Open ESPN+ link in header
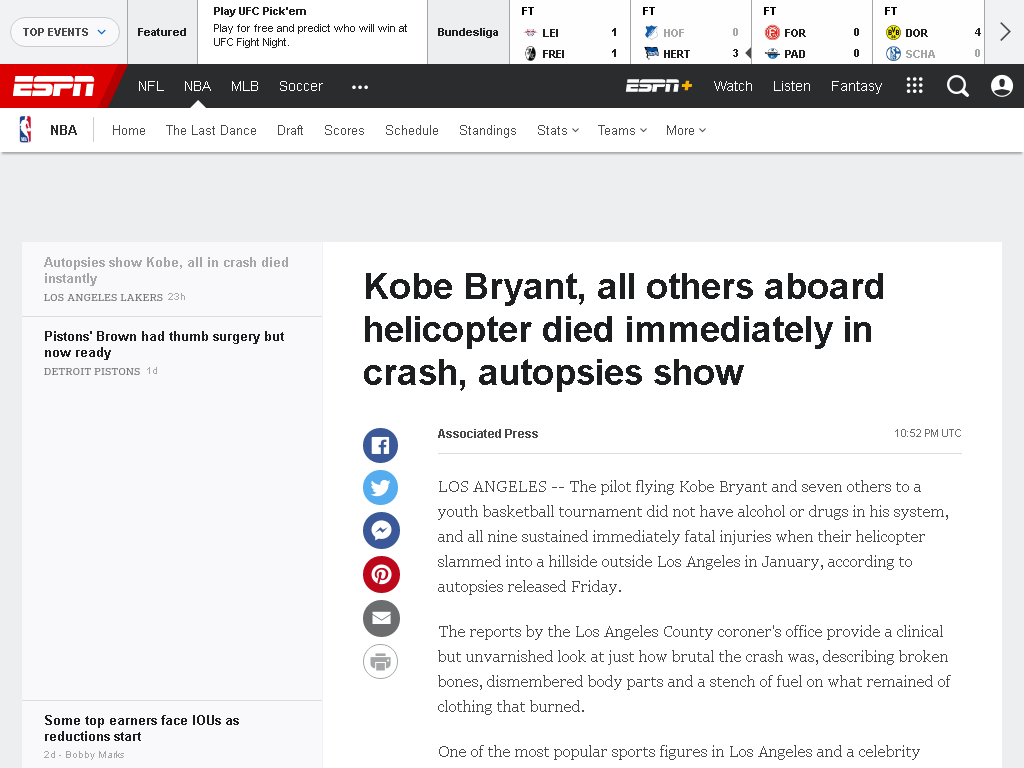1024x768 pixels. [x=659, y=86]
